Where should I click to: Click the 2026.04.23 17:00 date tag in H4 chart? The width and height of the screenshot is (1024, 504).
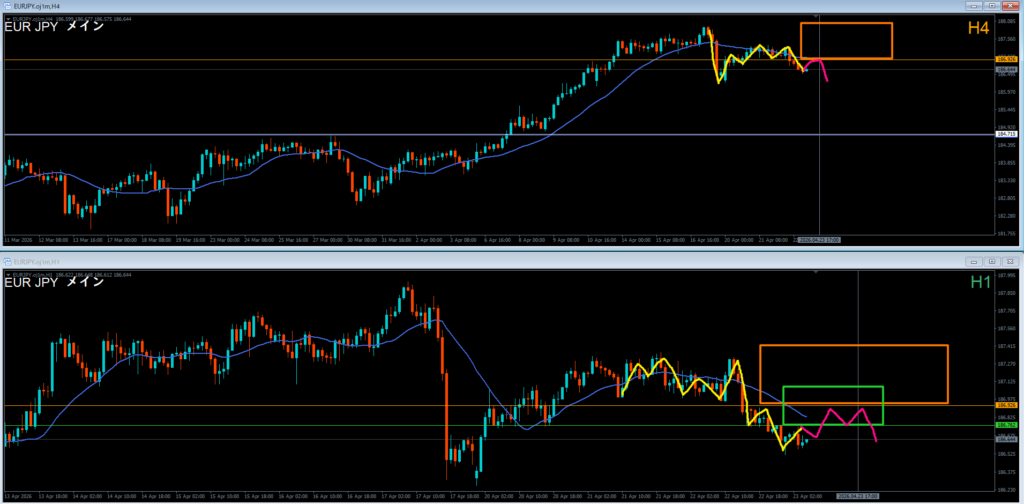820,240
